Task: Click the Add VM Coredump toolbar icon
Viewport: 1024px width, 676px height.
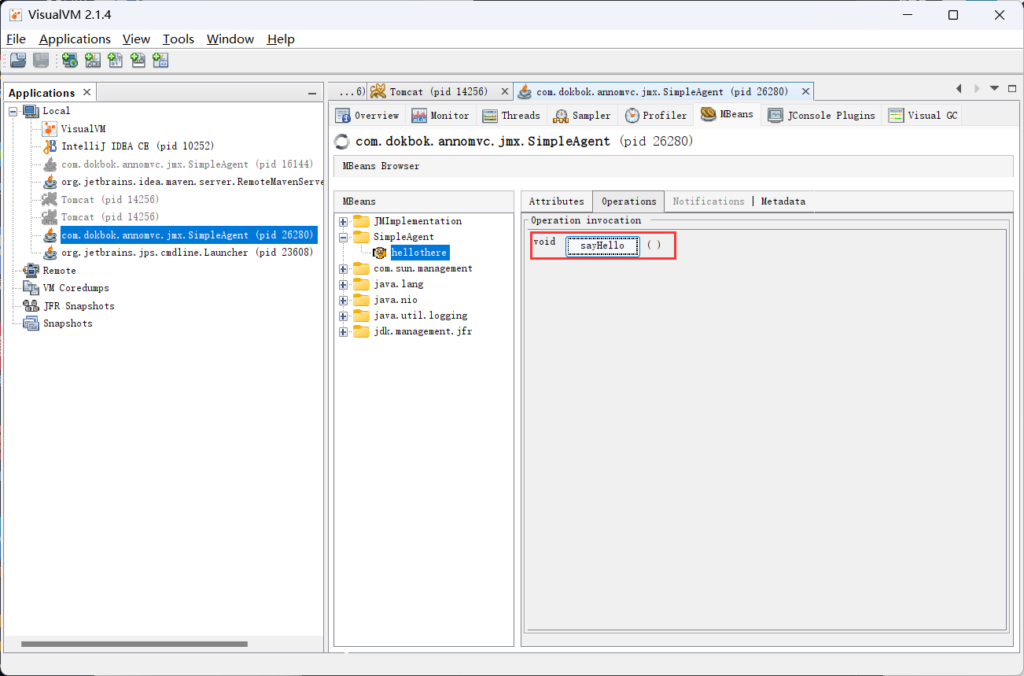Action: pyautogui.click(x=116, y=61)
